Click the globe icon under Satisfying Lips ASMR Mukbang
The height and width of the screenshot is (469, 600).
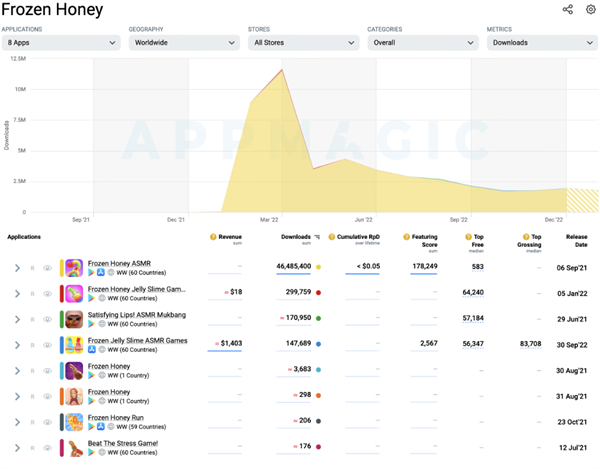[x=102, y=324]
